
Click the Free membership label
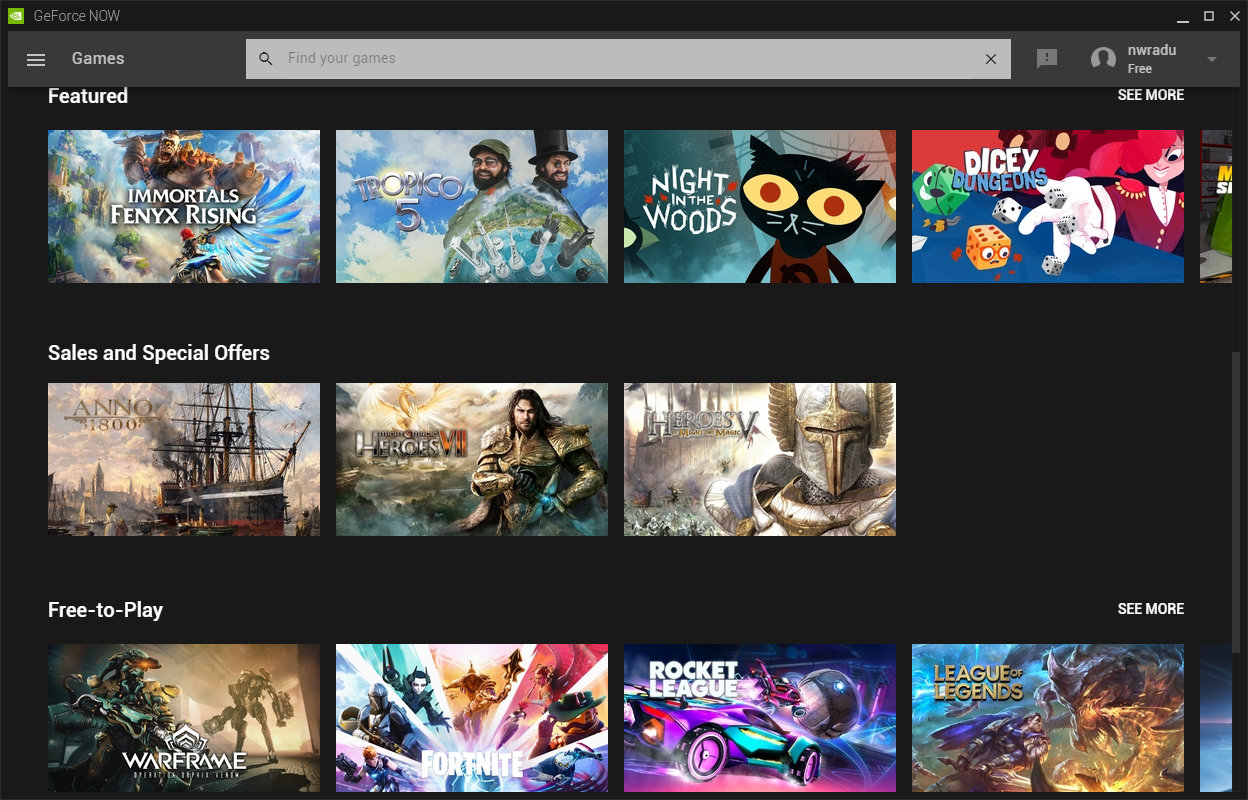(1140, 69)
